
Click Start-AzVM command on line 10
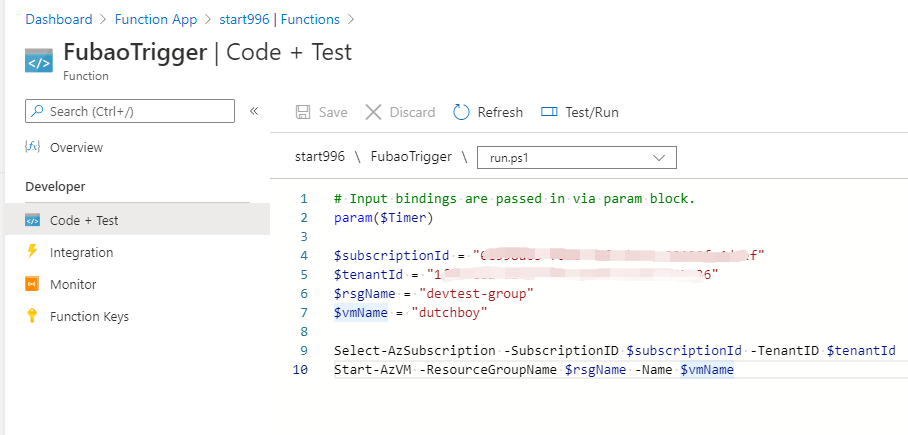point(372,370)
